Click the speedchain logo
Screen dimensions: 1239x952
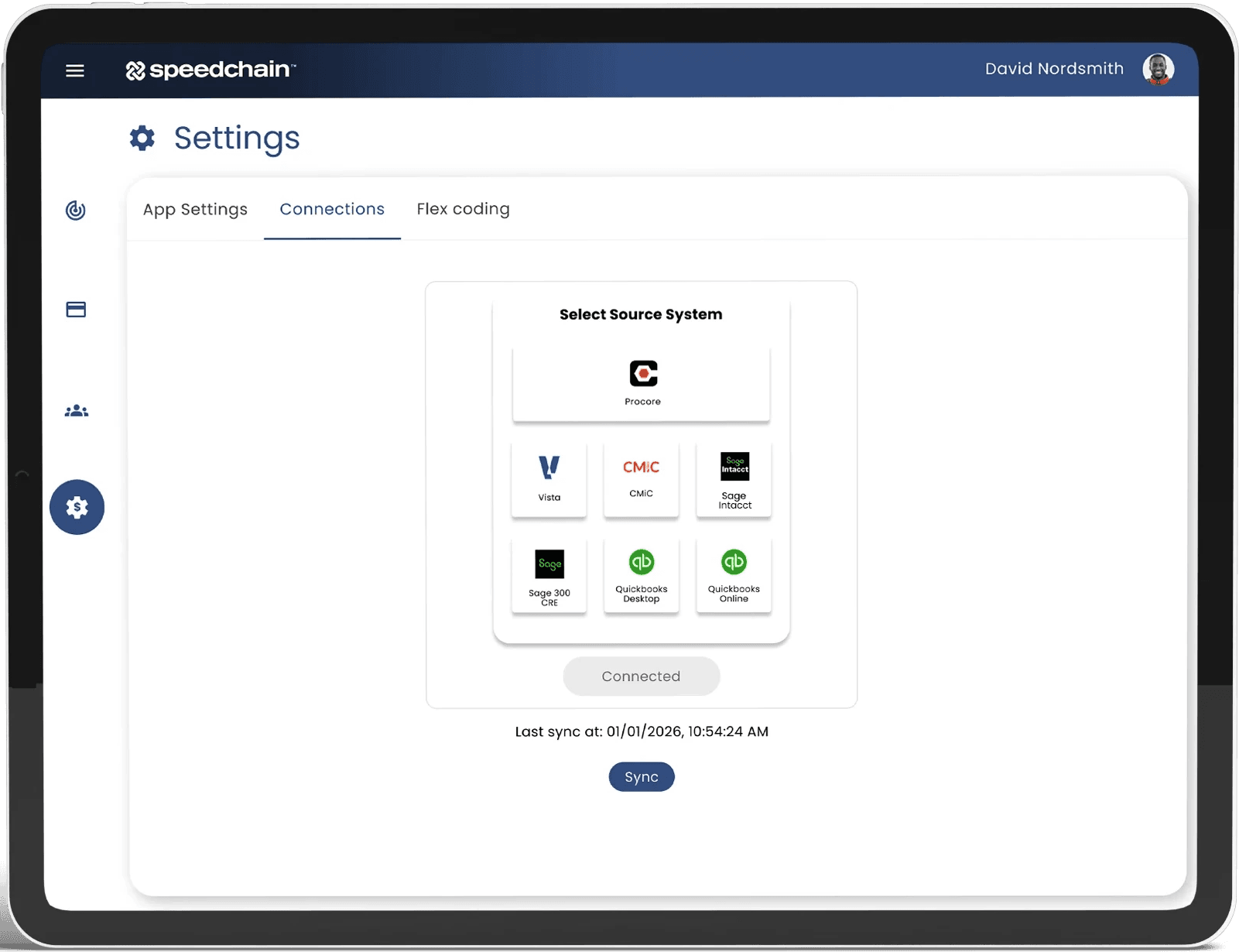point(210,70)
